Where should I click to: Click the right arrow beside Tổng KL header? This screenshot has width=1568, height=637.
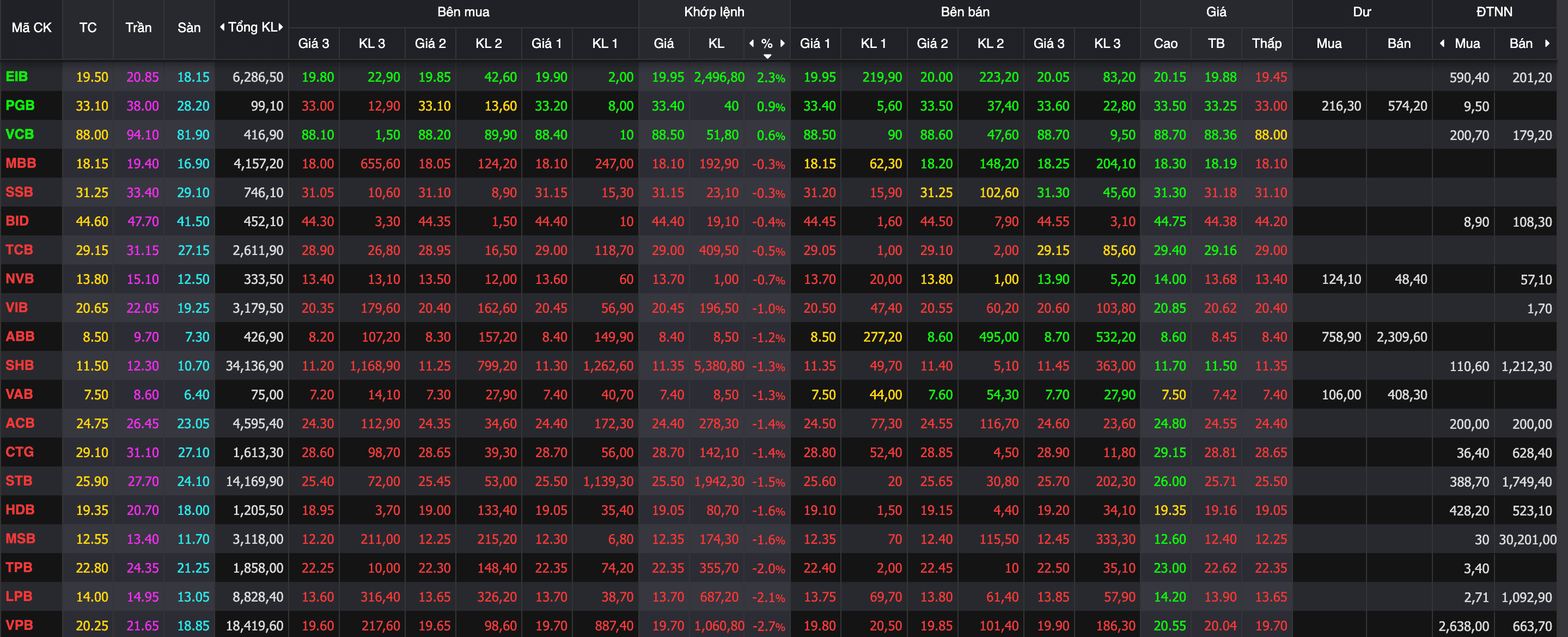coord(280,27)
